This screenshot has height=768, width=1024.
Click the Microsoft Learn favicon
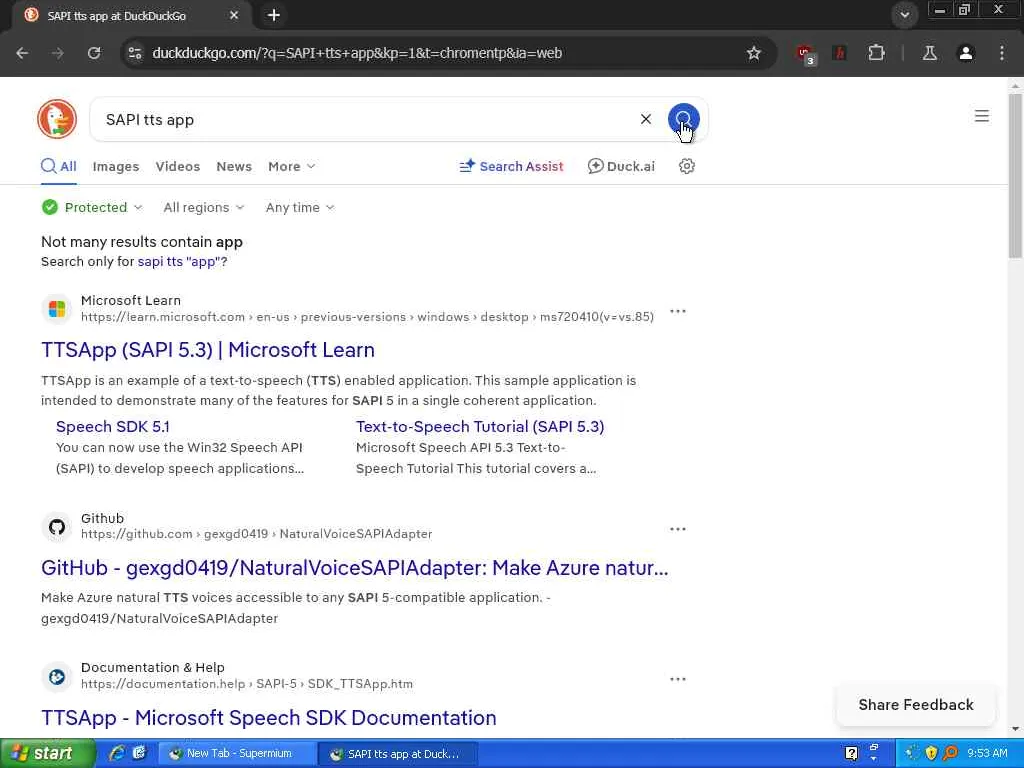tap(57, 308)
